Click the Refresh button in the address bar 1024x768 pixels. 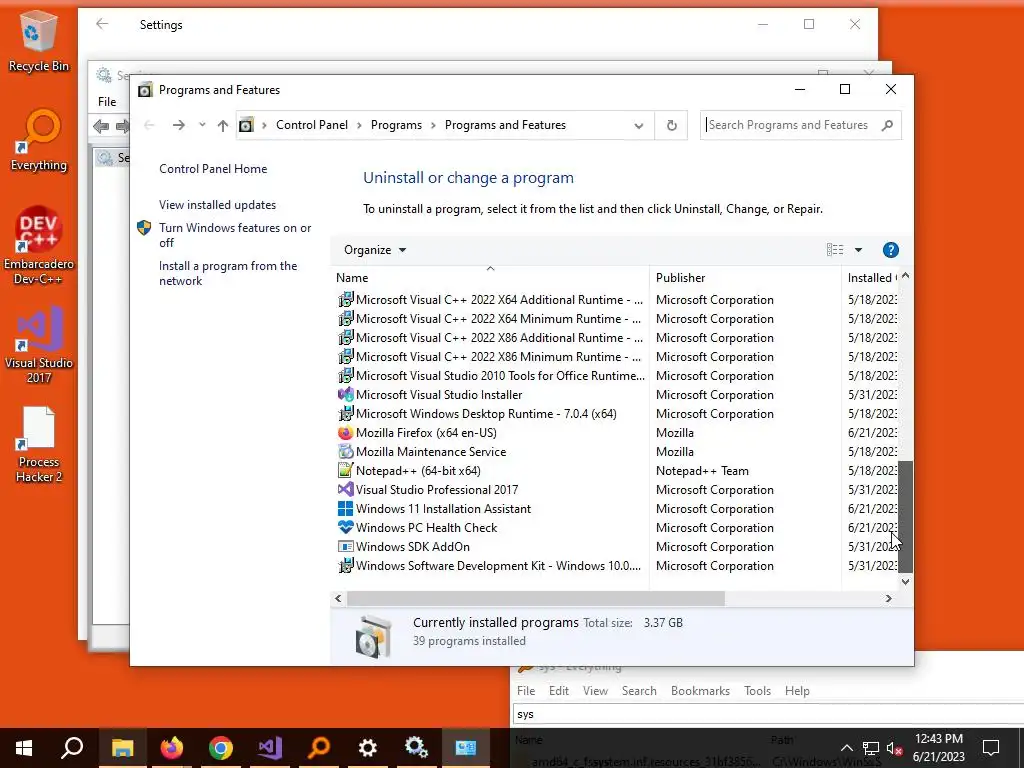(671, 125)
